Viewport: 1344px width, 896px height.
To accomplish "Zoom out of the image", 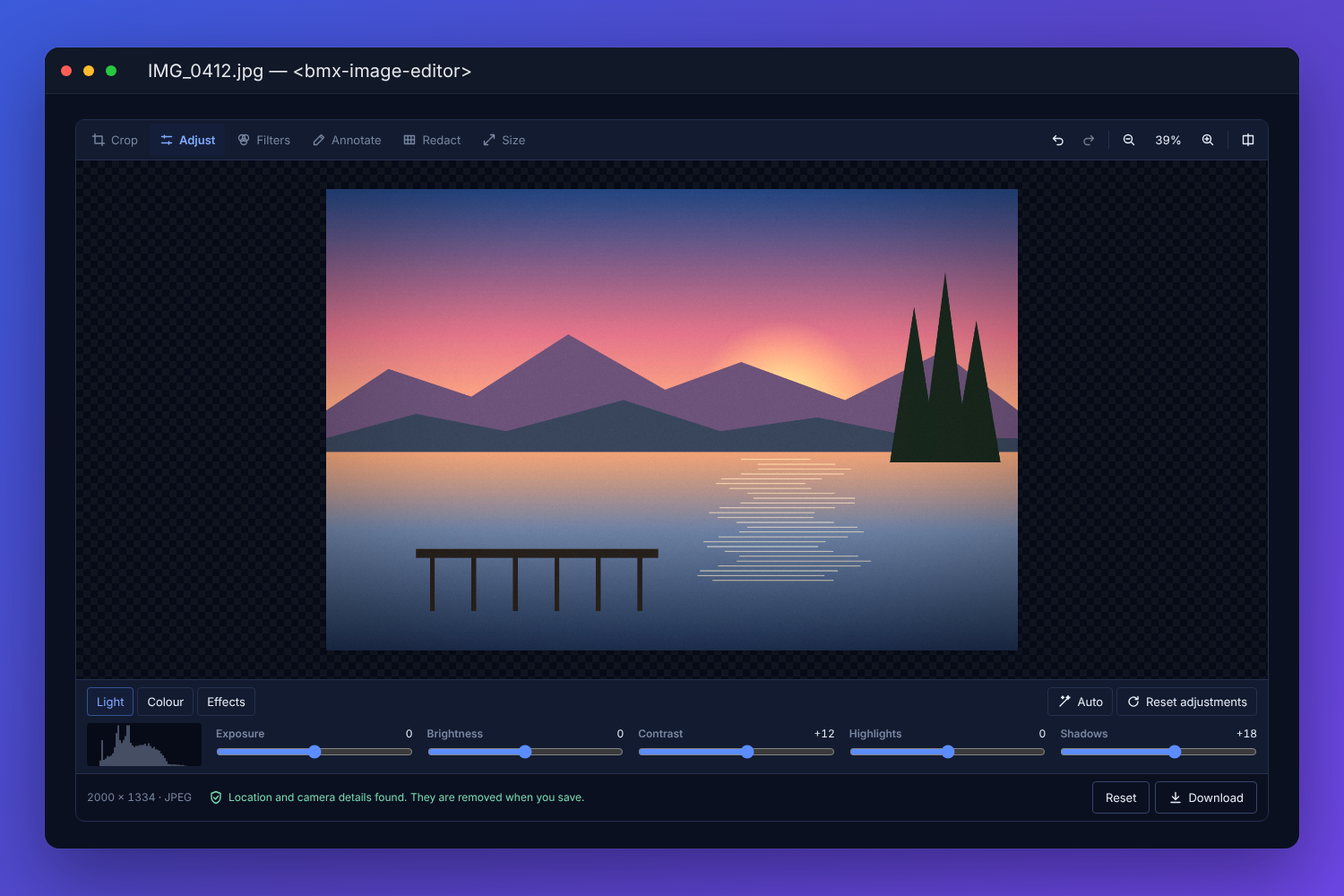I will click(1129, 140).
